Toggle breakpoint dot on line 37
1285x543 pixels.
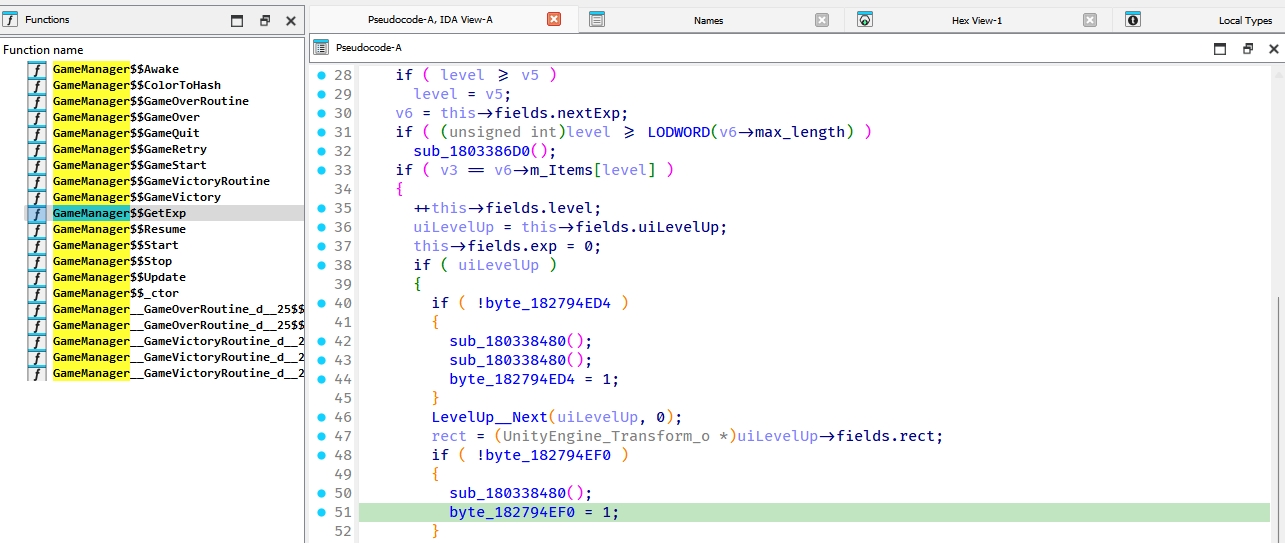pyautogui.click(x=321, y=246)
